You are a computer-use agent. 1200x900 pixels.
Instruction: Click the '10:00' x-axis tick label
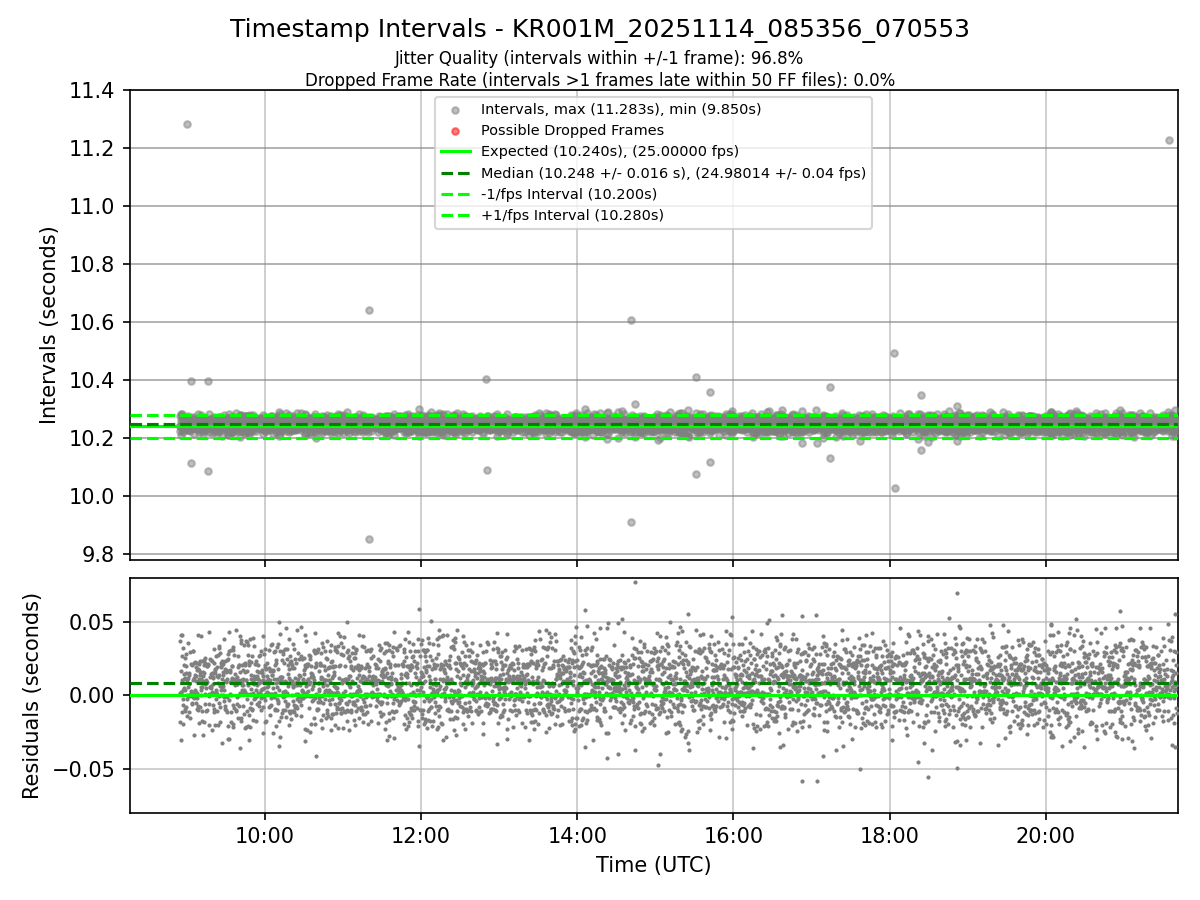tap(265, 835)
